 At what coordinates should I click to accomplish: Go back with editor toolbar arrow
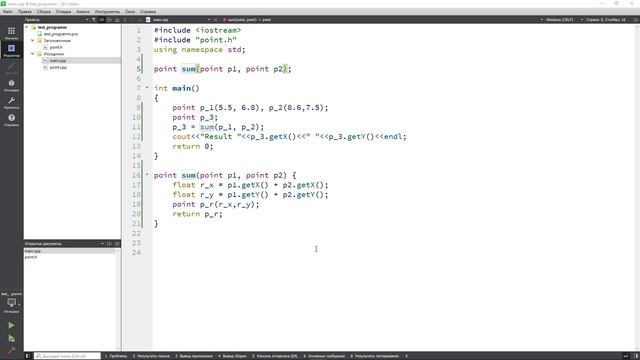click(125, 20)
